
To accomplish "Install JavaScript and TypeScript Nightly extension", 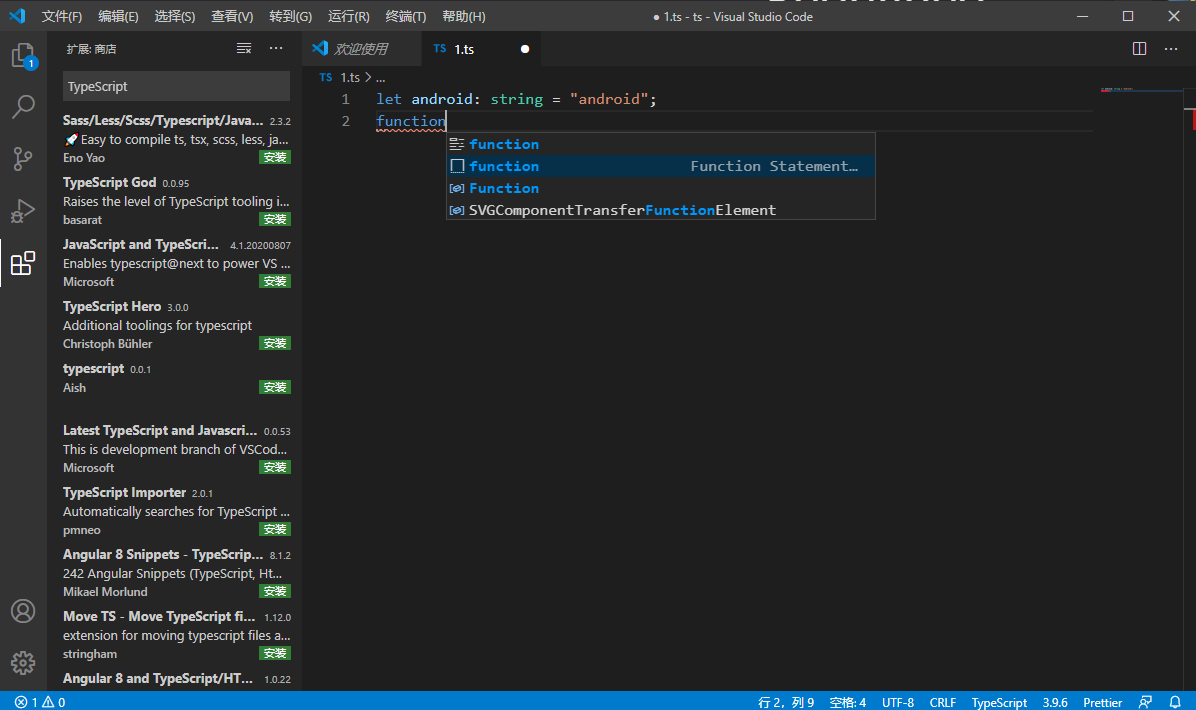I will coord(275,281).
